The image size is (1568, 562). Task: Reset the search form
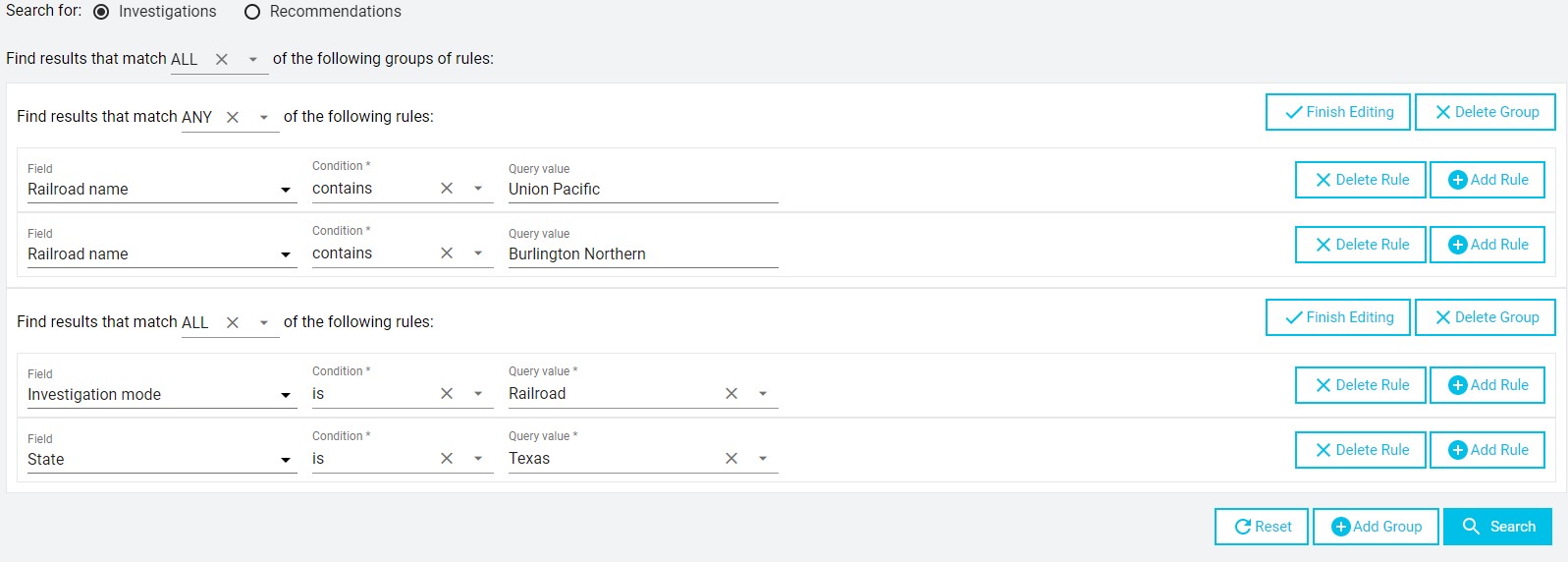[1262, 527]
